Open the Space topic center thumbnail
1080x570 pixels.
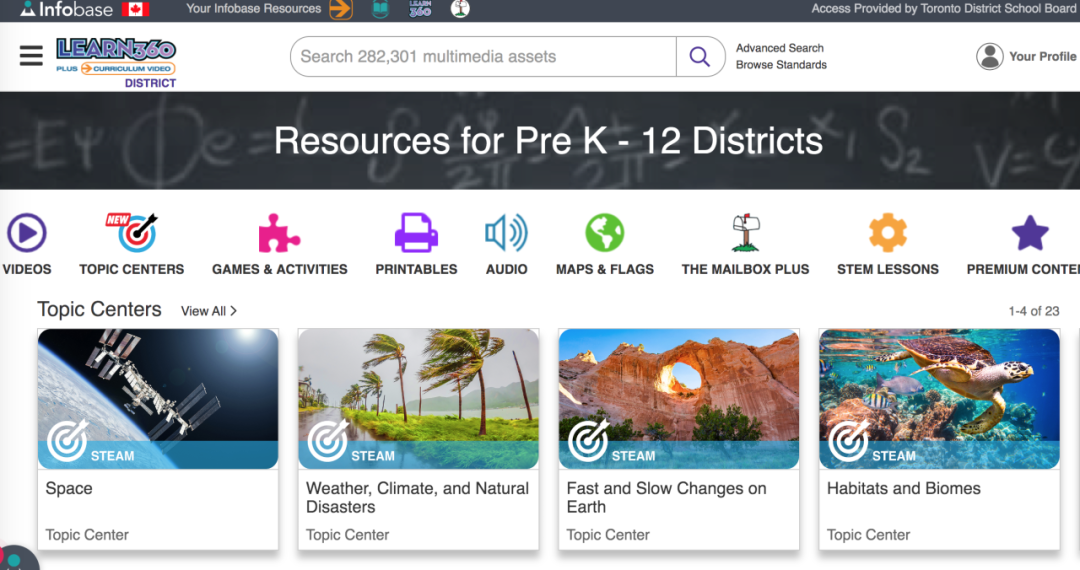(158, 399)
